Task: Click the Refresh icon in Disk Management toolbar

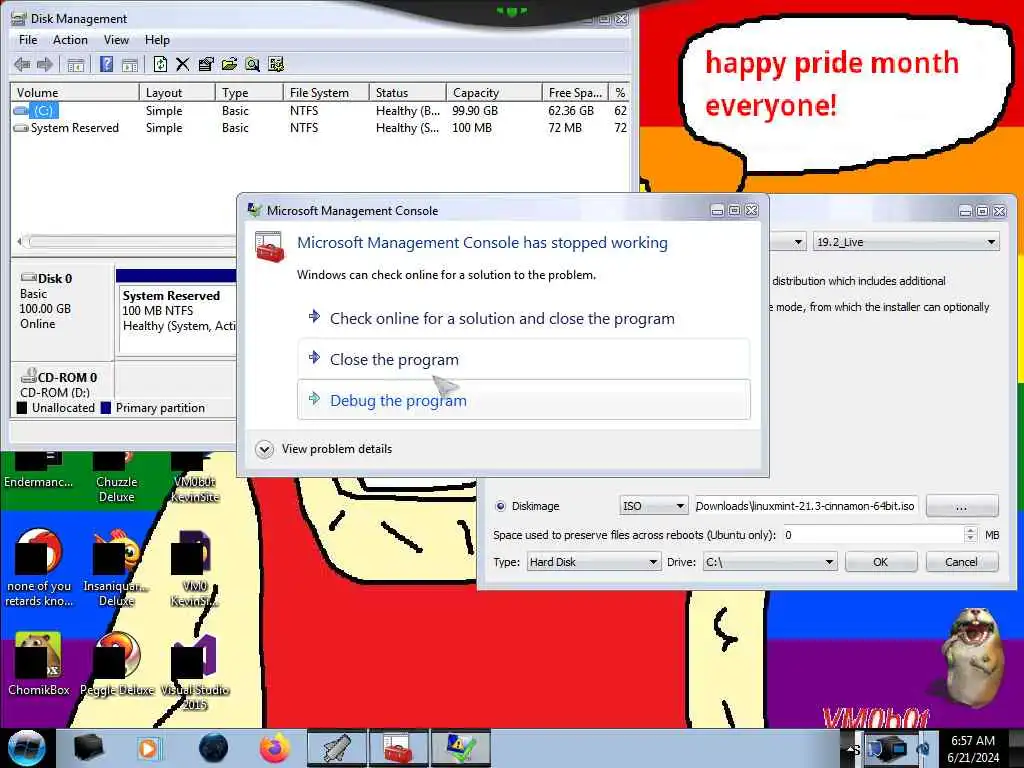Action: (160, 64)
